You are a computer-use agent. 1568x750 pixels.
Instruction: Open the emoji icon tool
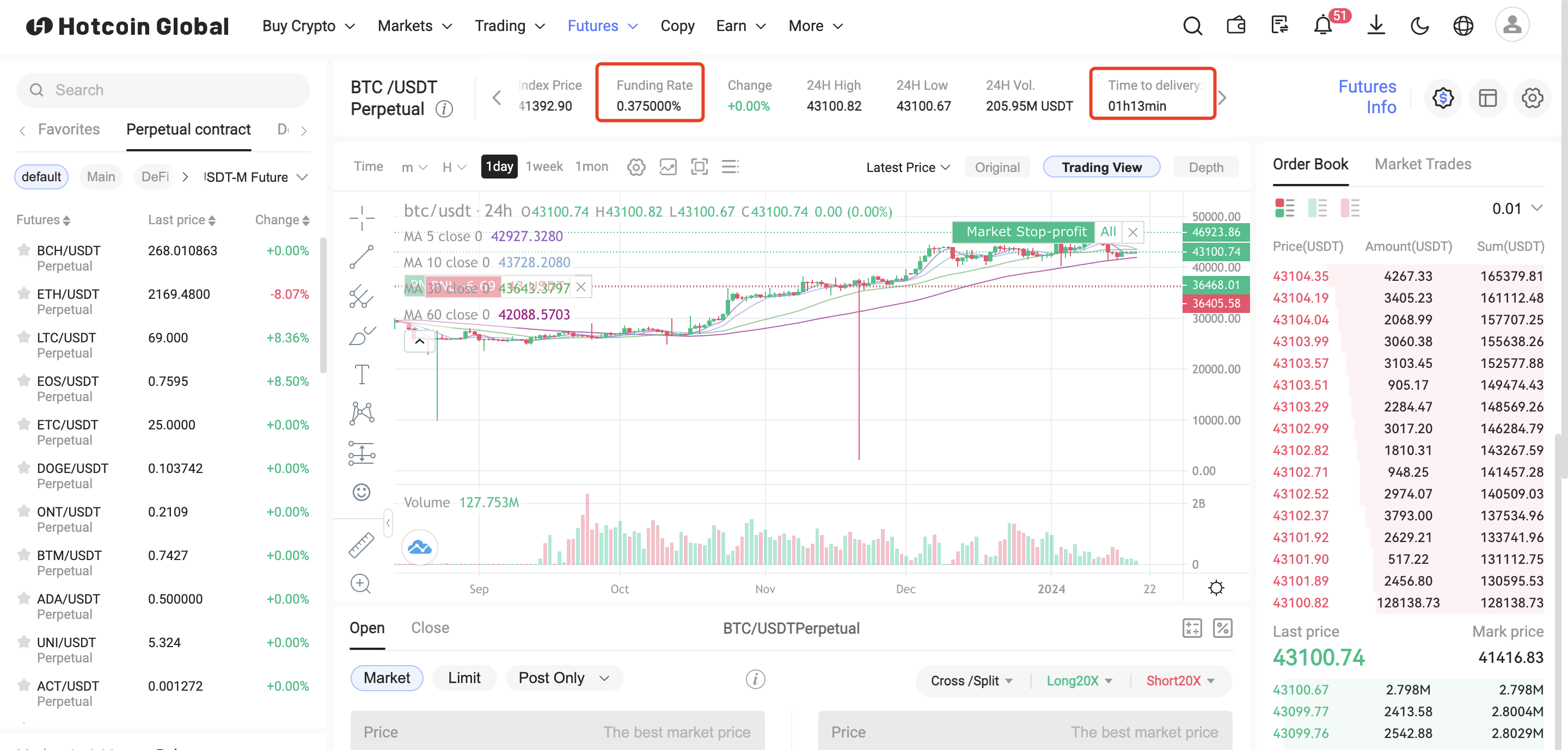362,491
